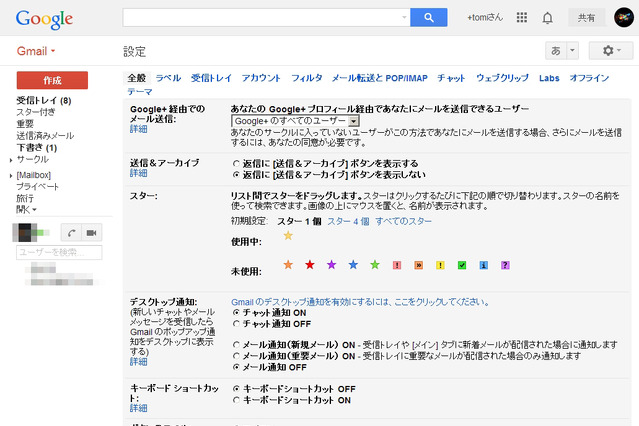Switch to the 受信トレイ settings tab
Screen dimensions: 639x426
point(211,78)
